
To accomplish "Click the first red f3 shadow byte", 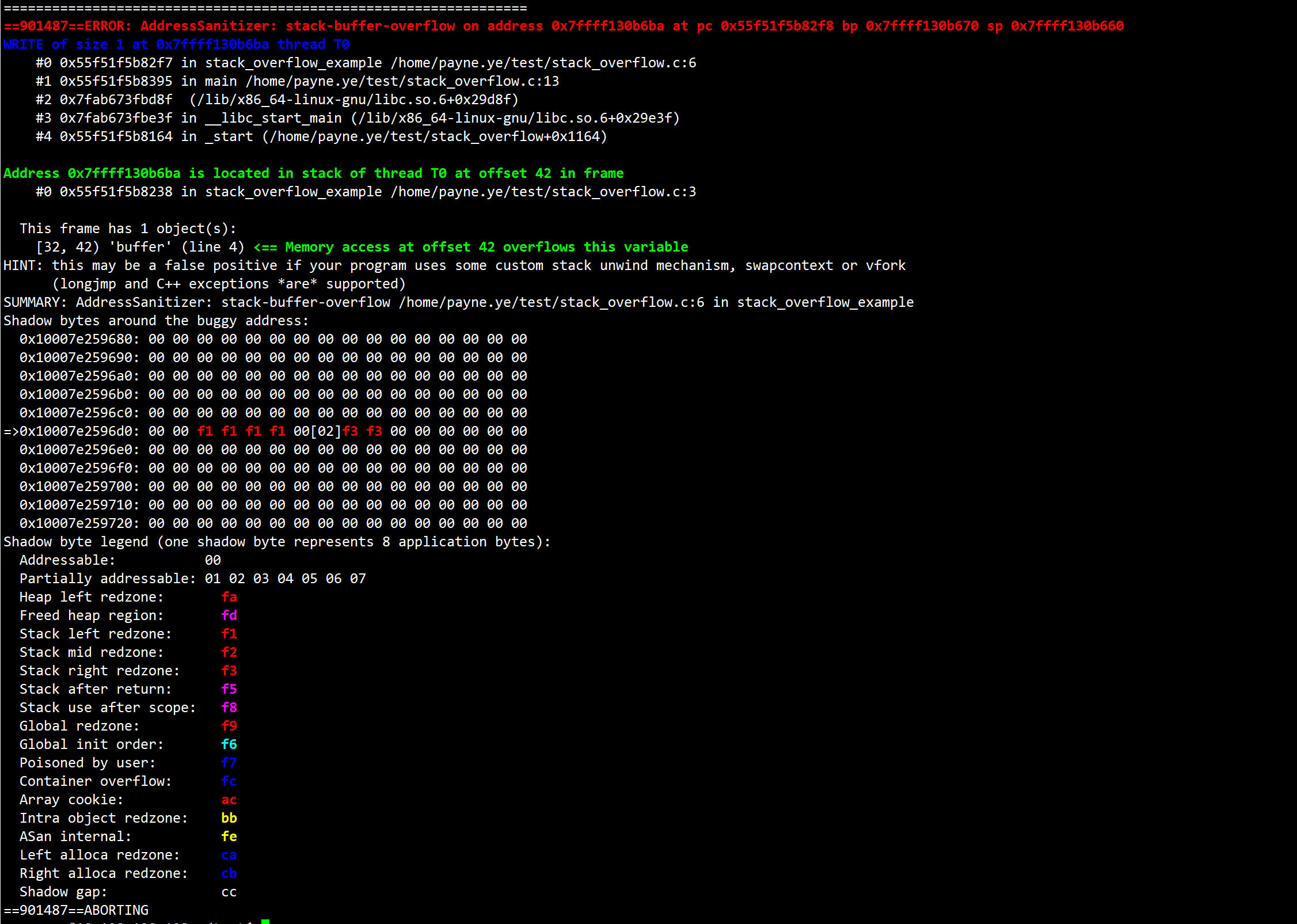I will coord(351,431).
